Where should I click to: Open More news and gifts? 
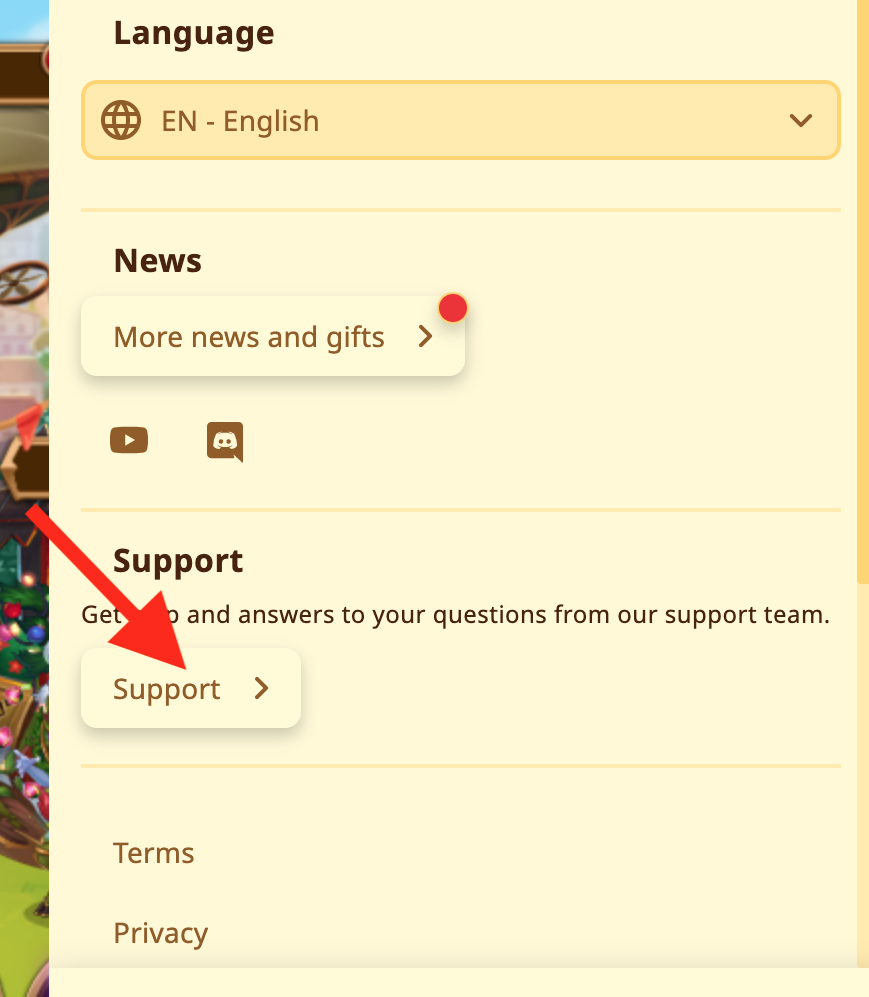coord(273,336)
